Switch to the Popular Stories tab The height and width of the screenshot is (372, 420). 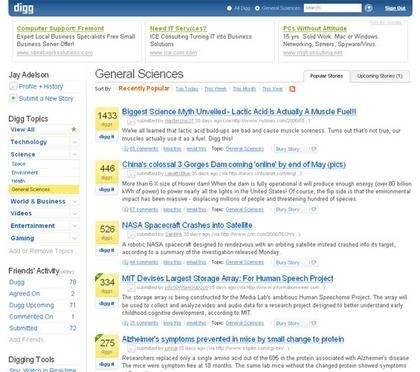pos(326,76)
